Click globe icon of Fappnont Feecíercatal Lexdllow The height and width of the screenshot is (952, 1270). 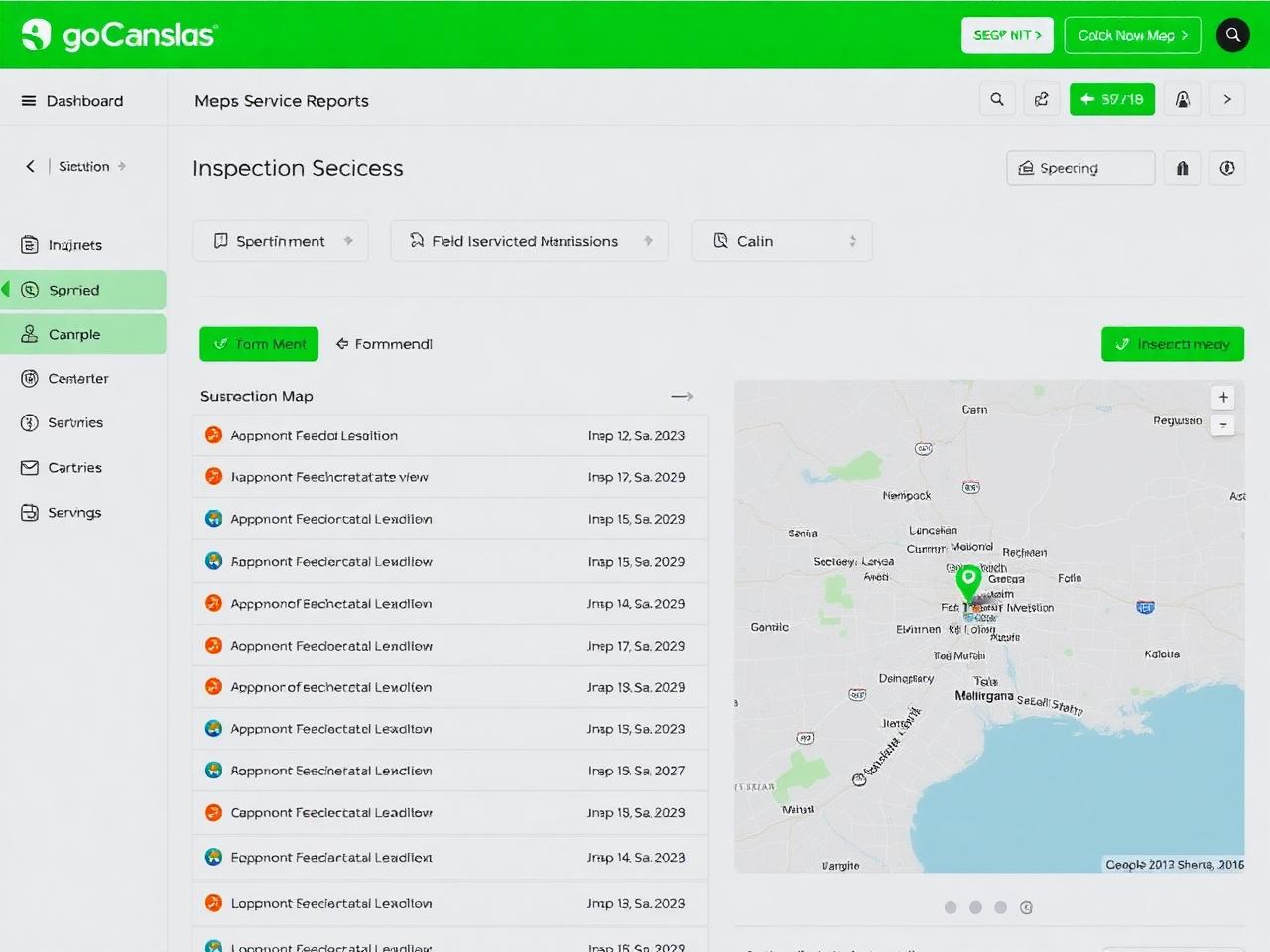point(213,561)
